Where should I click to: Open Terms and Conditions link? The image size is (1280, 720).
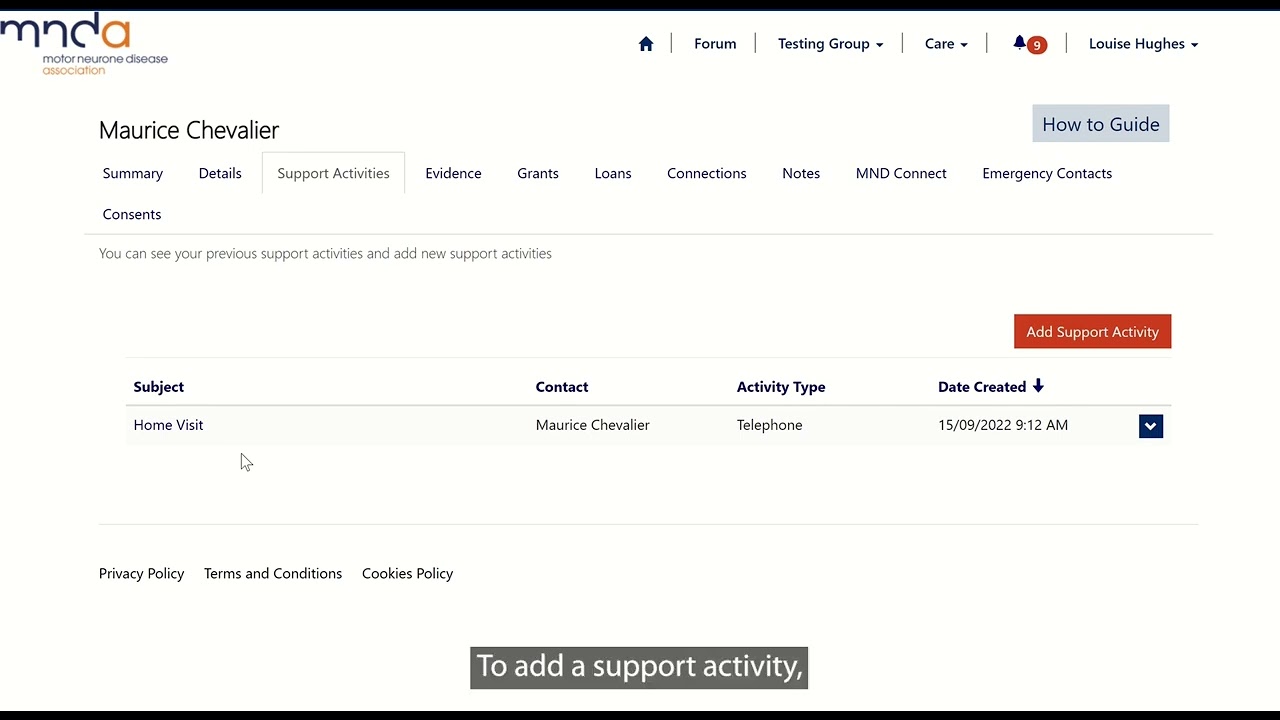tap(273, 573)
